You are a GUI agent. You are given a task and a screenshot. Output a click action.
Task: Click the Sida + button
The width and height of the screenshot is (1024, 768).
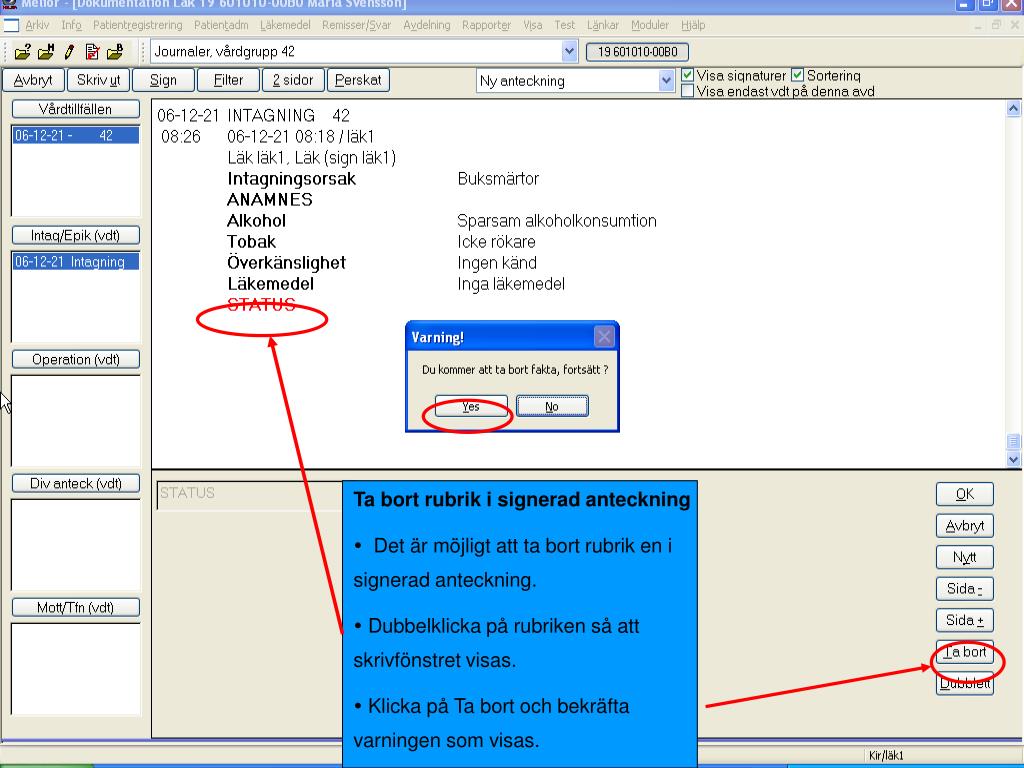point(965,620)
